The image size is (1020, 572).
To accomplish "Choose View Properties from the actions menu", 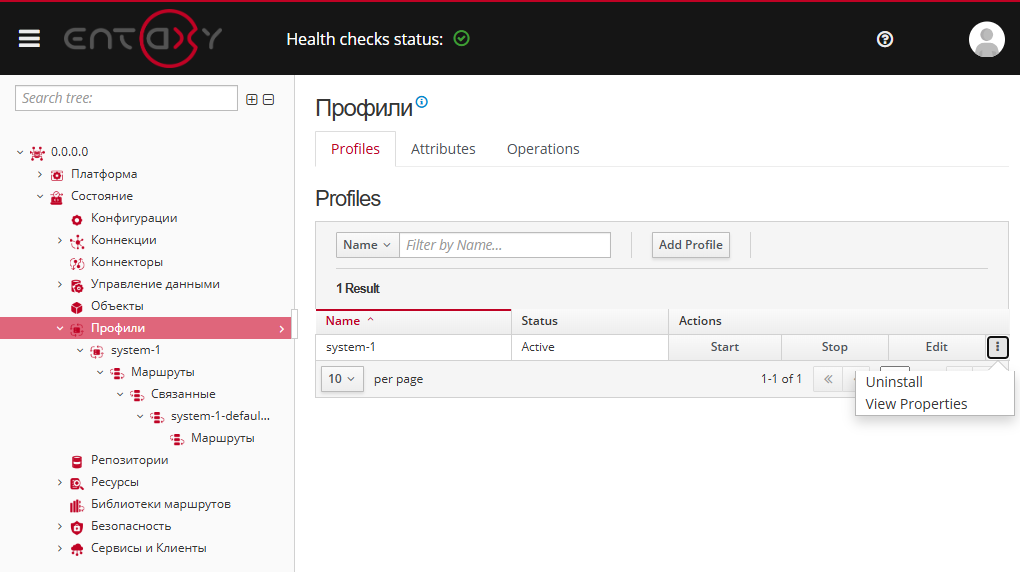I will coord(916,404).
